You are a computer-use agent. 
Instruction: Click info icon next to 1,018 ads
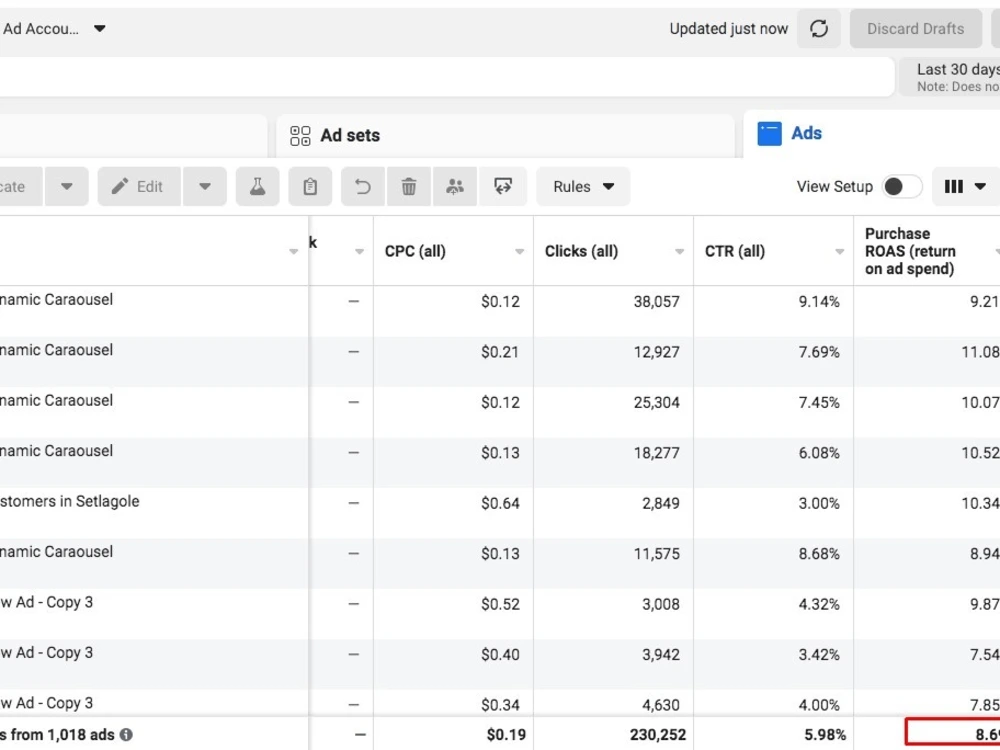[x=126, y=735]
